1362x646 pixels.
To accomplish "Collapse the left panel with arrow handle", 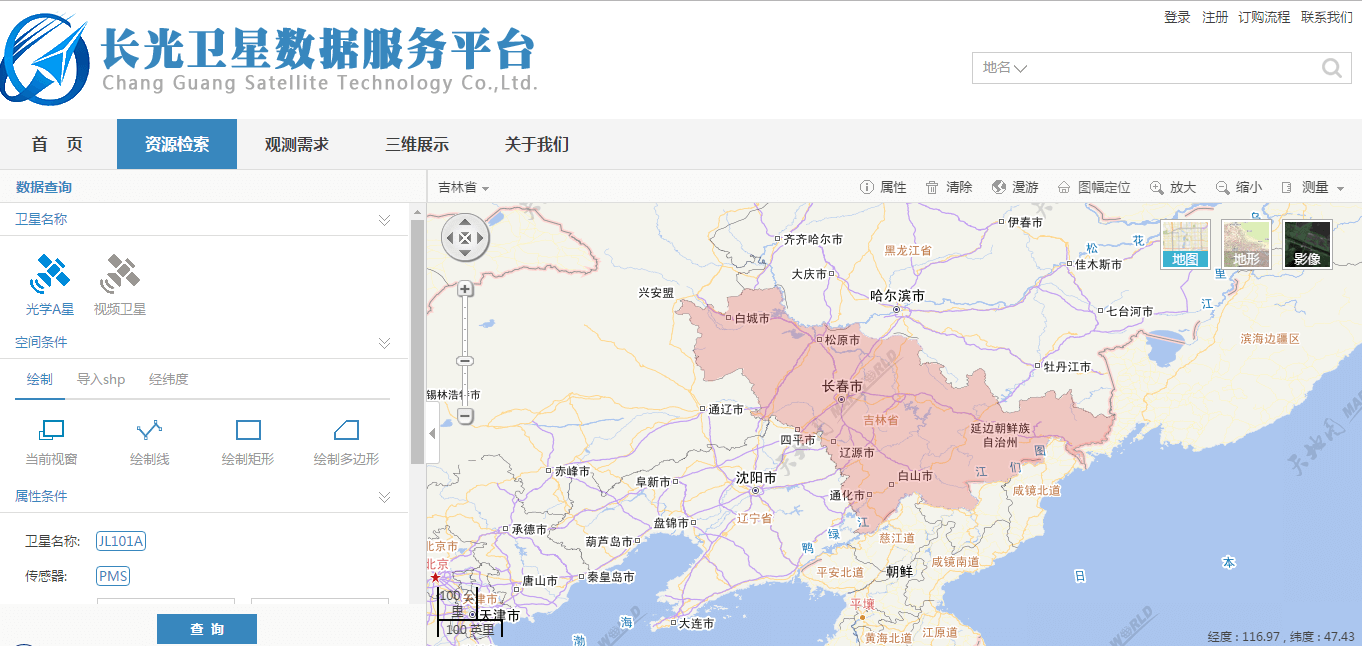I will pos(432,433).
